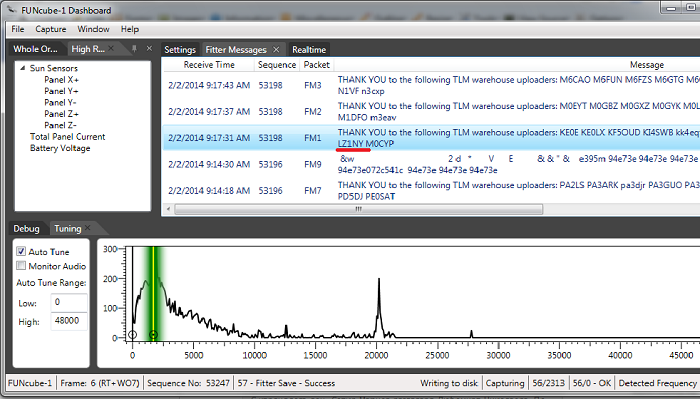Open the Window menu
This screenshot has width=700, height=399.
pos(93,29)
